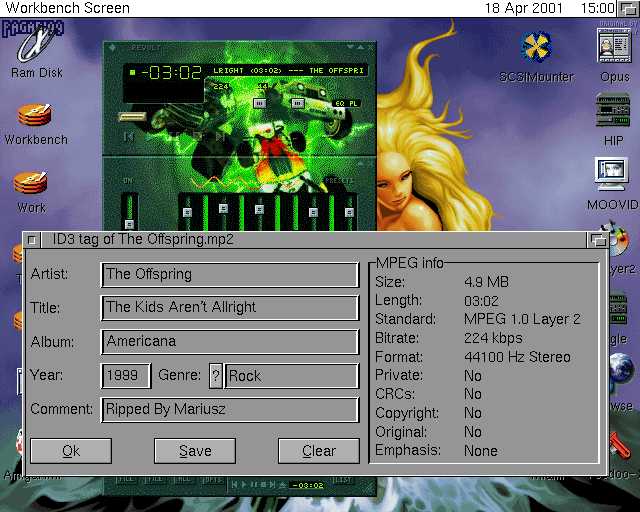This screenshot has width=640, height=512.
Task: Click the -03:02 time in the playlist bar
Action: (x=308, y=485)
